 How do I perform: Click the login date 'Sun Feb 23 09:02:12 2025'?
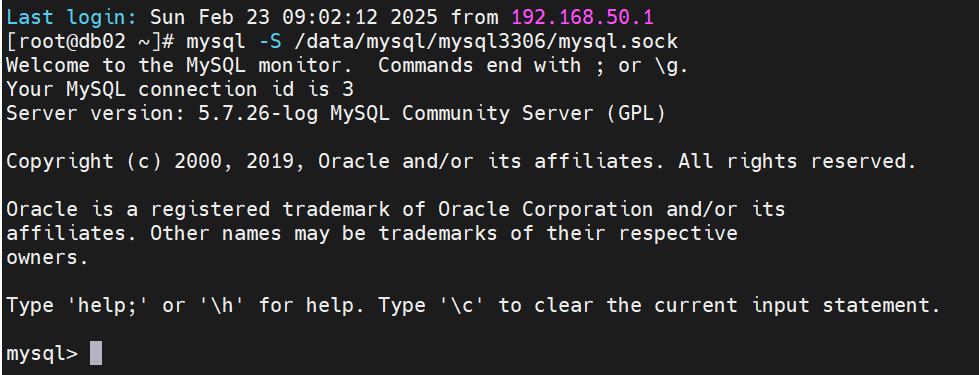pos(293,17)
